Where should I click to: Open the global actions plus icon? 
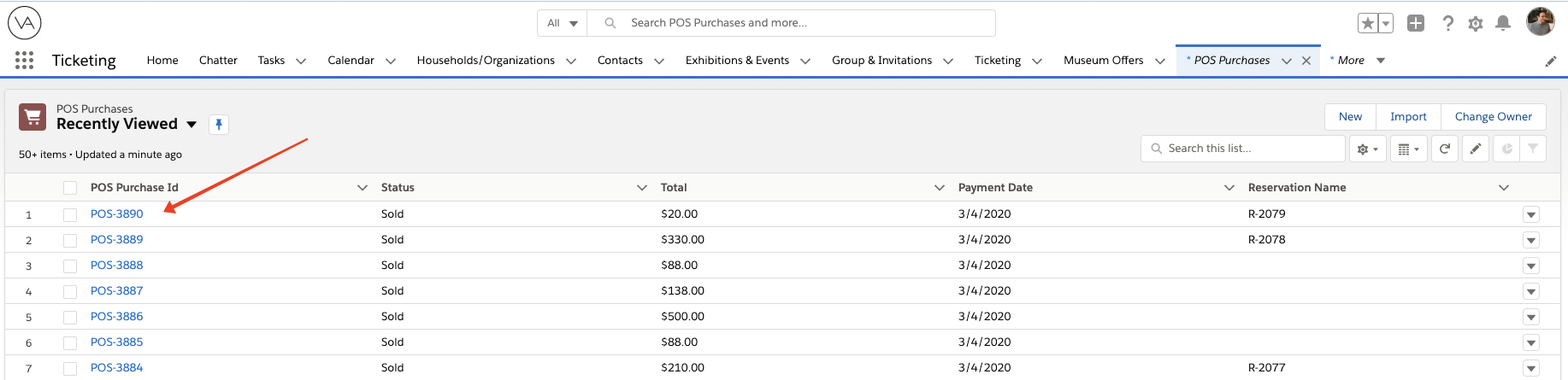pos(1416,23)
